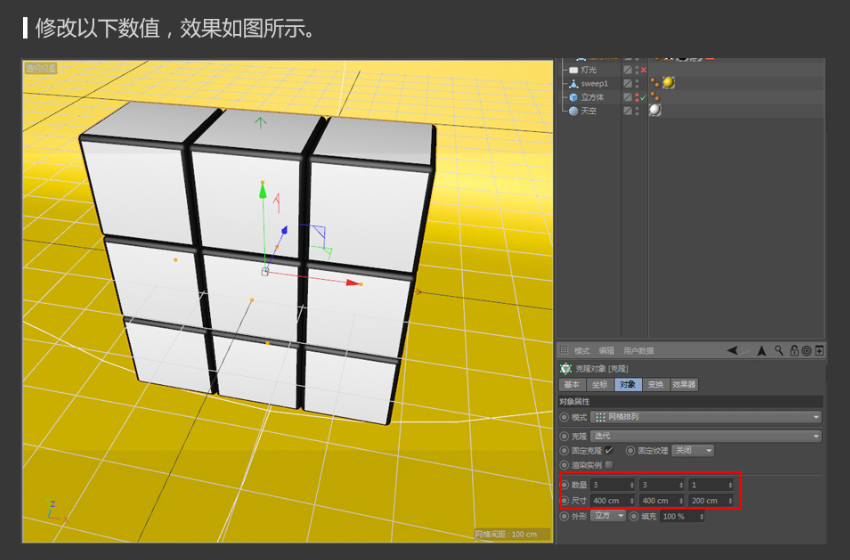Enable the 渲染实例 checkbox
This screenshot has height=560, width=850.
609,464
